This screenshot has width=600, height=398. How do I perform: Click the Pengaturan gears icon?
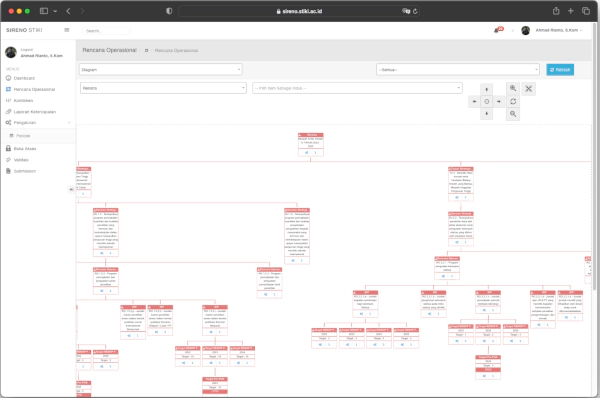pos(8,122)
